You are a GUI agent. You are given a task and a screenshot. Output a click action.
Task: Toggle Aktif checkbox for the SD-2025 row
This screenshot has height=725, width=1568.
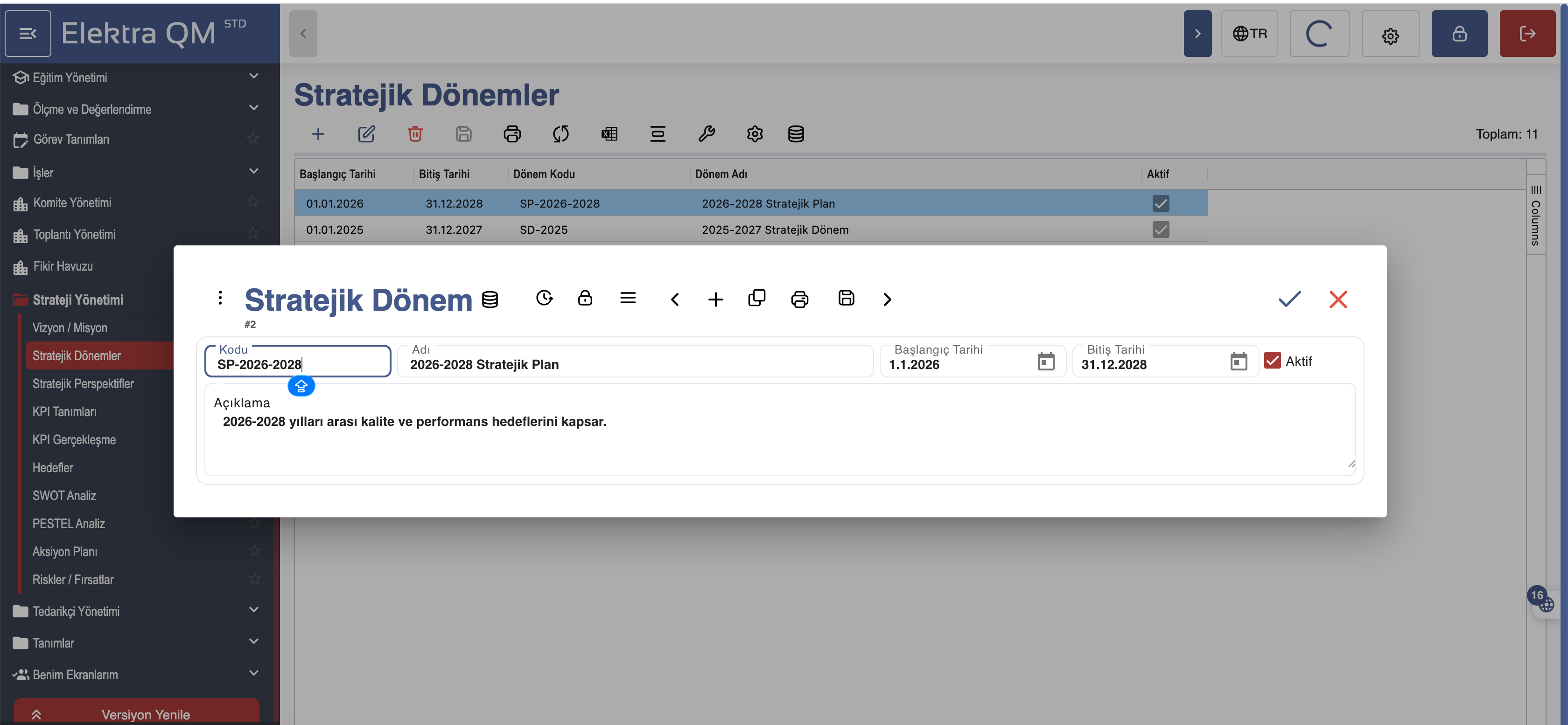coord(1161,230)
